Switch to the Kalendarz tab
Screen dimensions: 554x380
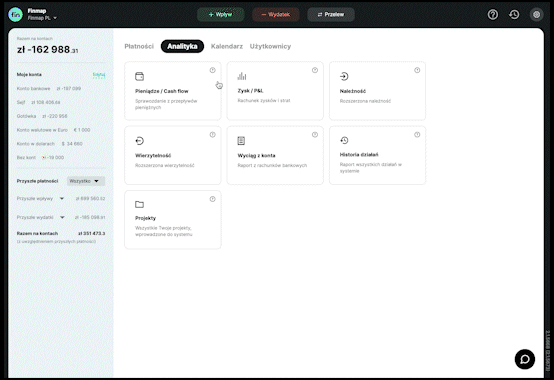pyautogui.click(x=227, y=46)
